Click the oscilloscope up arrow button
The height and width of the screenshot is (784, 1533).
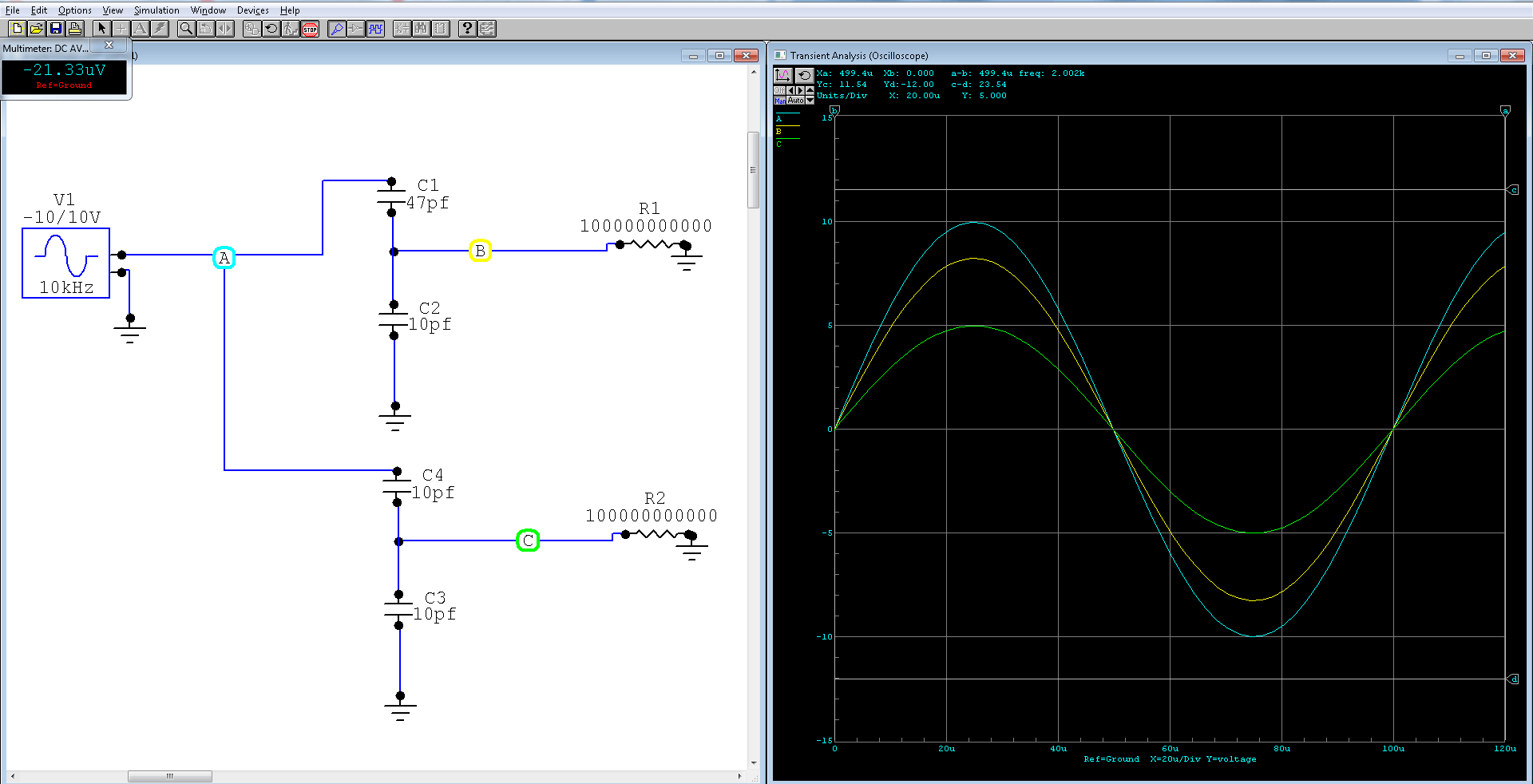pyautogui.click(x=810, y=90)
